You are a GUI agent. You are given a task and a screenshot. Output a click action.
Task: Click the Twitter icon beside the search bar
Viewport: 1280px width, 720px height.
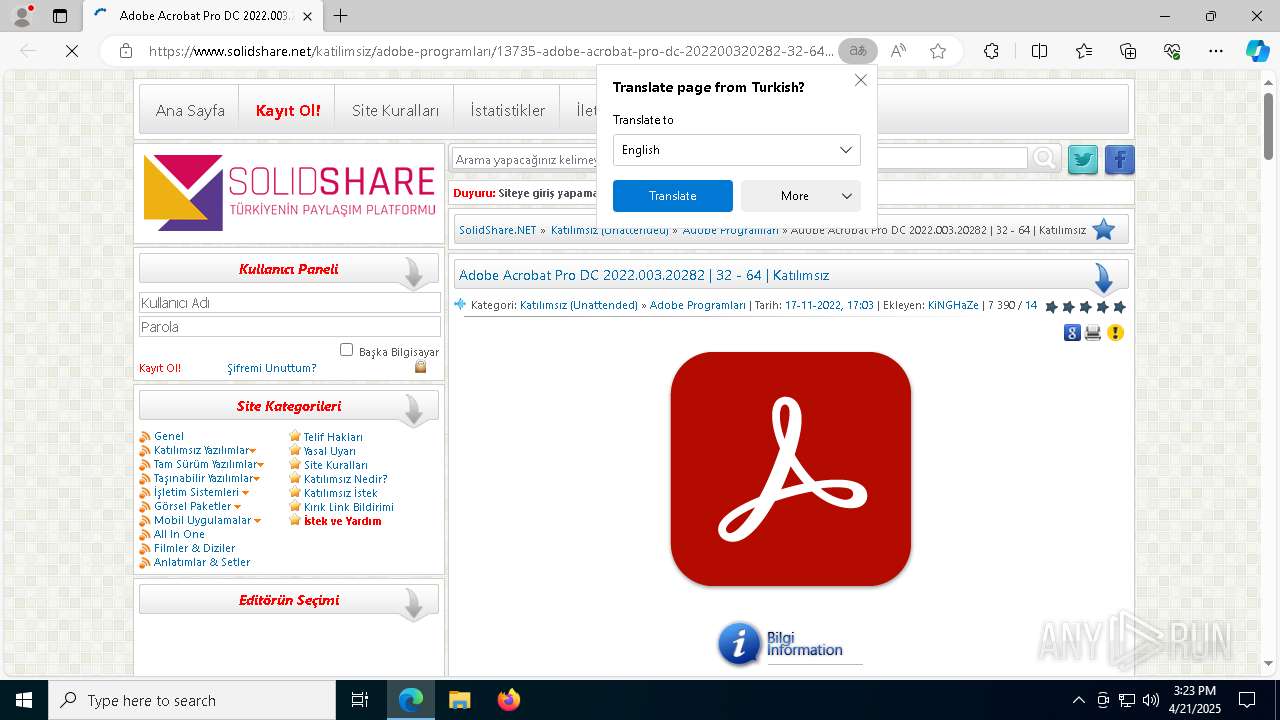click(x=1083, y=160)
